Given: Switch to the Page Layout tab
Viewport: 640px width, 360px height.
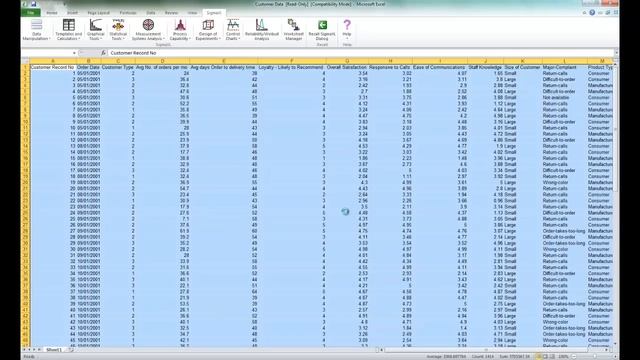Looking at the screenshot, I should [x=98, y=13].
